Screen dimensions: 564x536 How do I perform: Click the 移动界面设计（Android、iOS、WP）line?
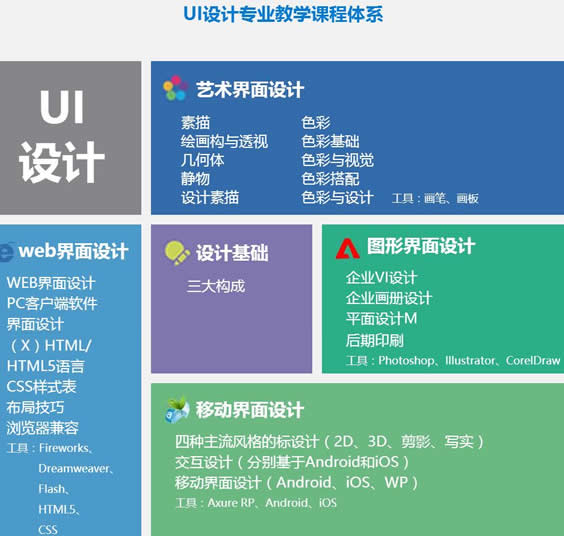coord(296,483)
